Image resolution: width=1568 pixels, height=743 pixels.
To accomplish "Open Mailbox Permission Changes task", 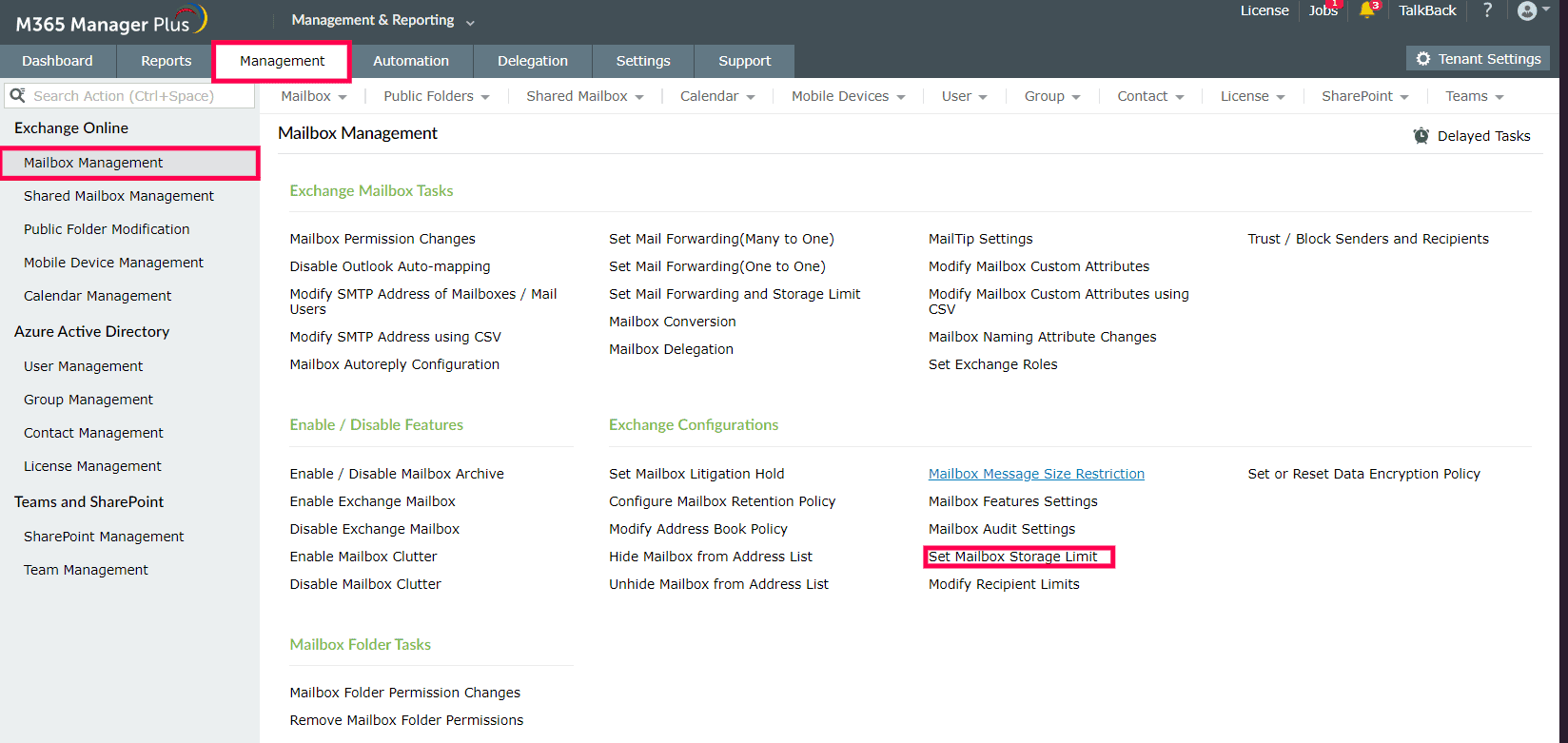I will point(382,239).
